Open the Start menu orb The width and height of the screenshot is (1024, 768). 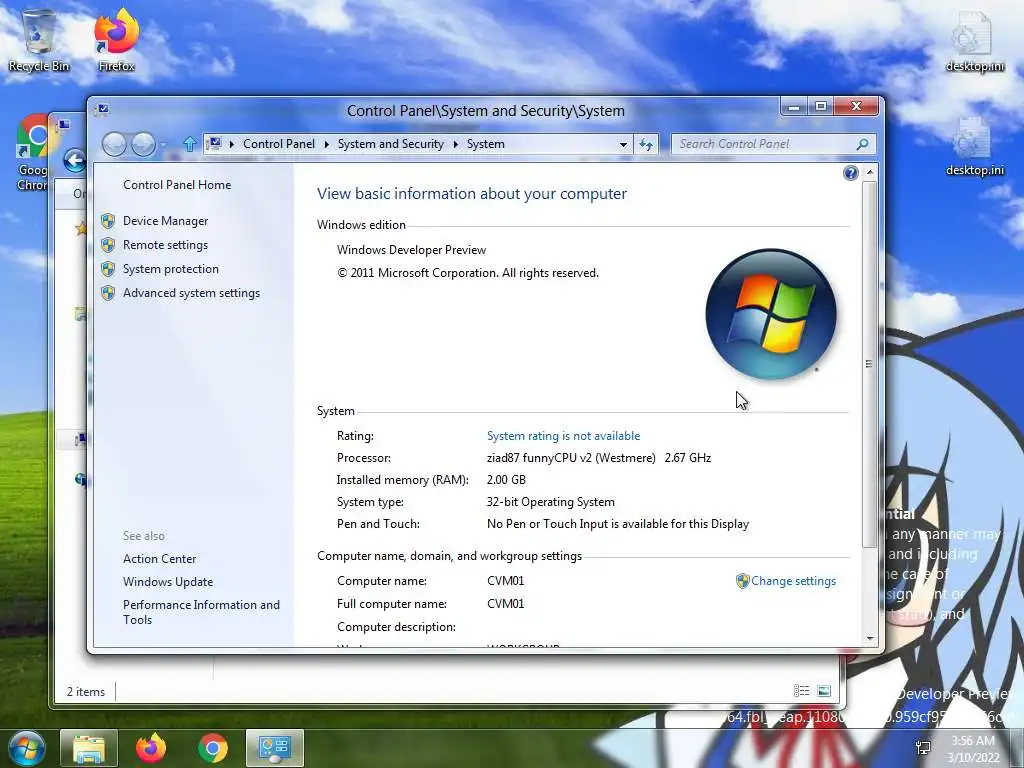[x=27, y=748]
